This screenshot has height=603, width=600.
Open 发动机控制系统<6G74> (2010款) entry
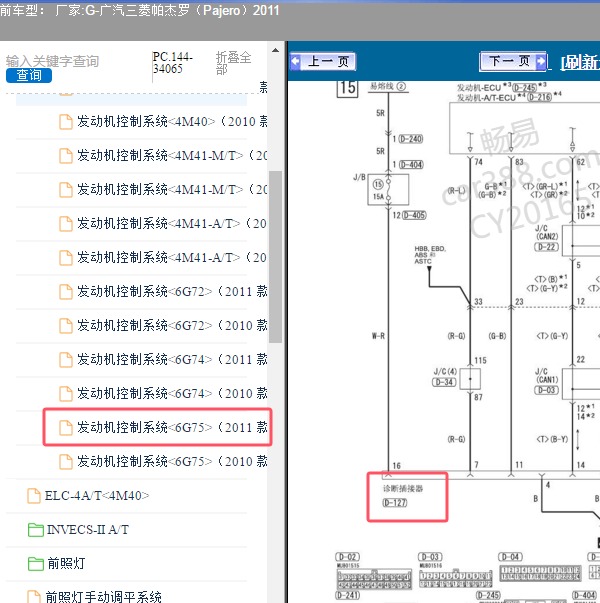(172, 393)
